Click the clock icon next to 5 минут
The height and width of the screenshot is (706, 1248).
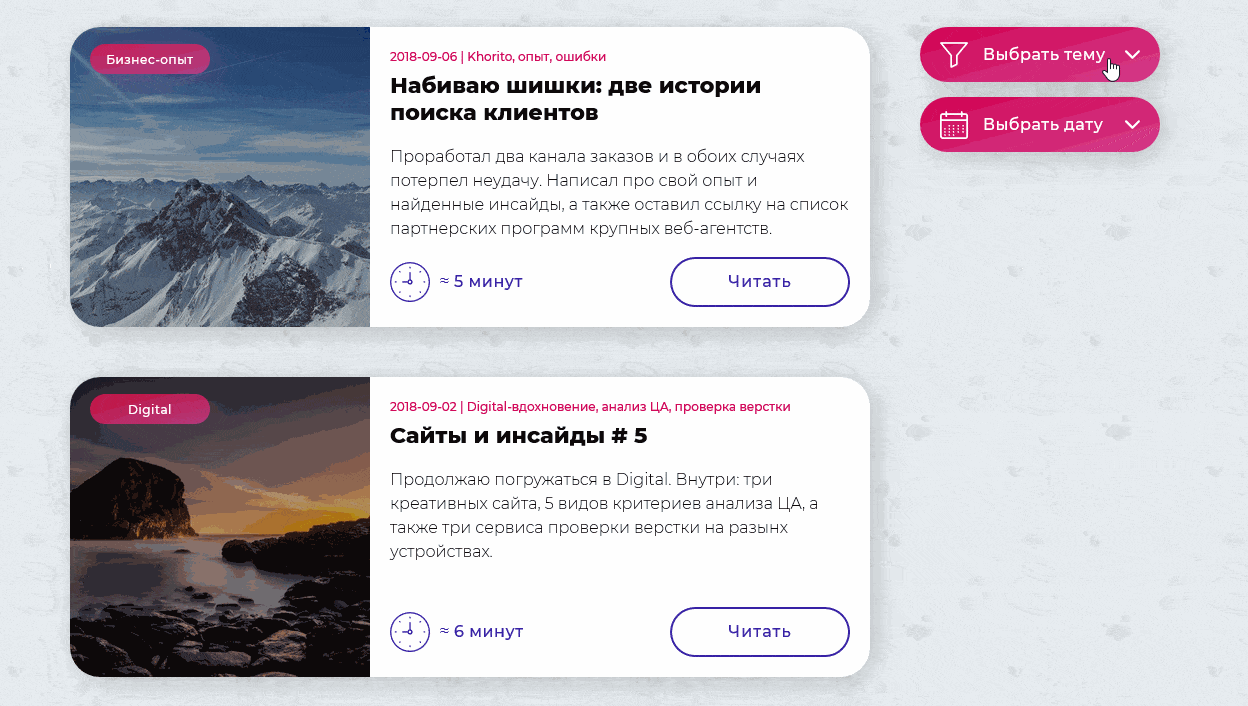(x=409, y=282)
